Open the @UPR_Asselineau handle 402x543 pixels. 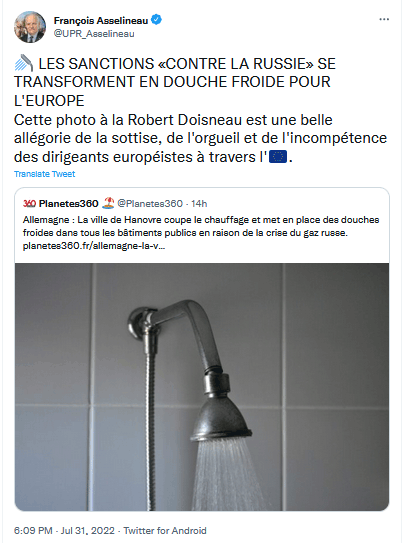pyautogui.click(x=93, y=34)
